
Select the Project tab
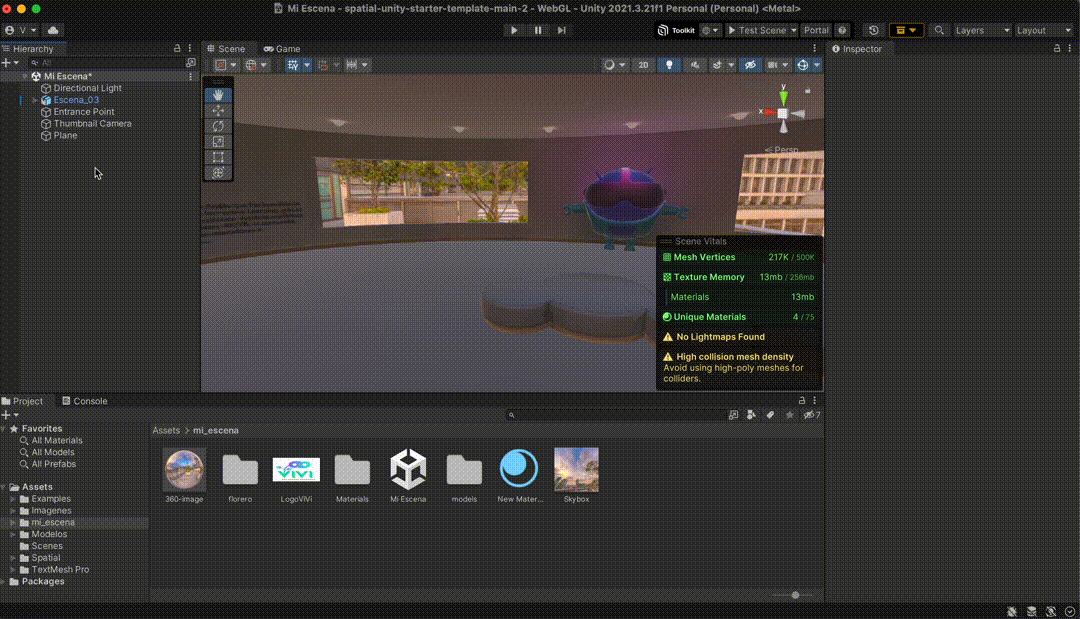click(22, 401)
